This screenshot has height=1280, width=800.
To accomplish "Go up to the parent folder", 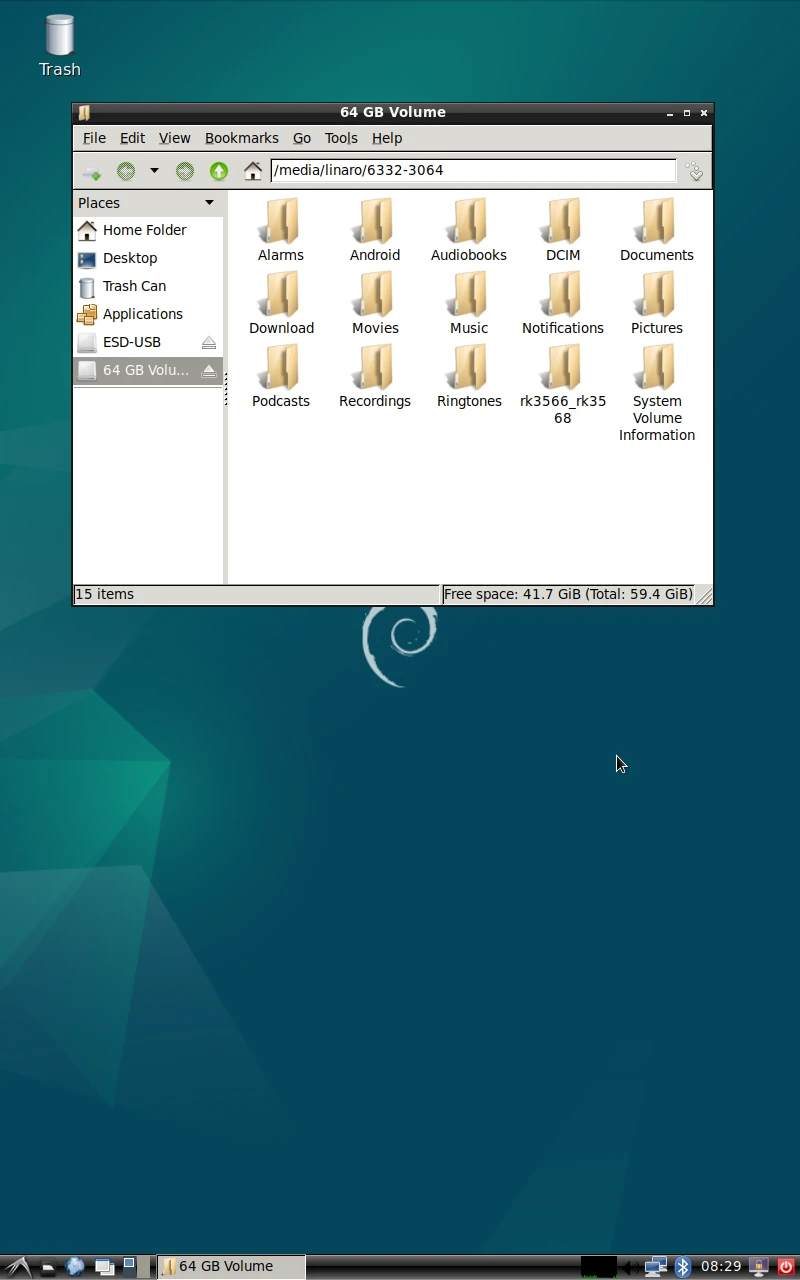I will (219, 171).
